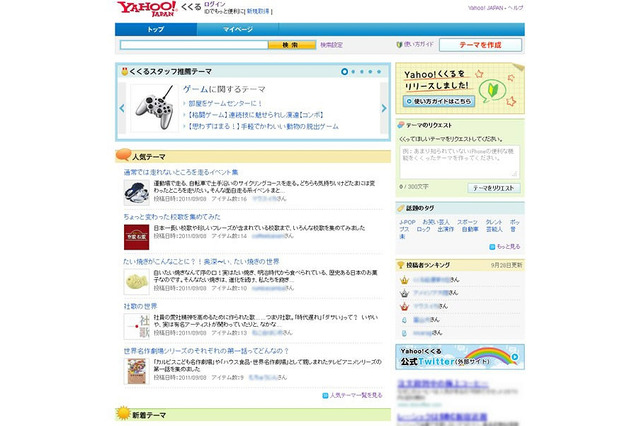Show next recommended theme with right arrow

click(x=384, y=108)
